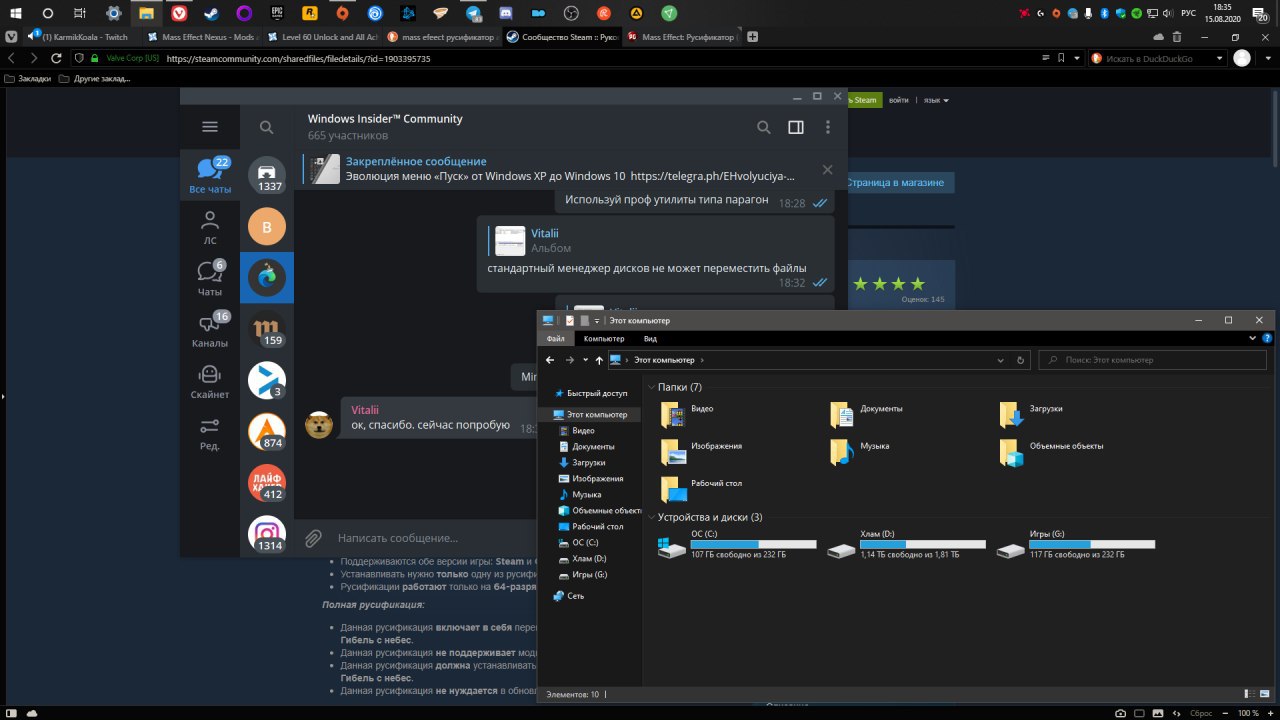
Task: Open 'Ред.' folder editing in Telegram
Action: [x=210, y=433]
